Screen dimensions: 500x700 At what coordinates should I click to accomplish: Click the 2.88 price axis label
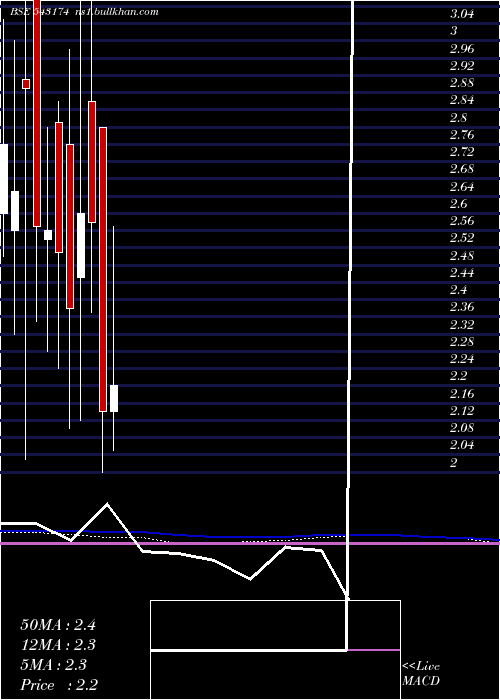point(462,83)
